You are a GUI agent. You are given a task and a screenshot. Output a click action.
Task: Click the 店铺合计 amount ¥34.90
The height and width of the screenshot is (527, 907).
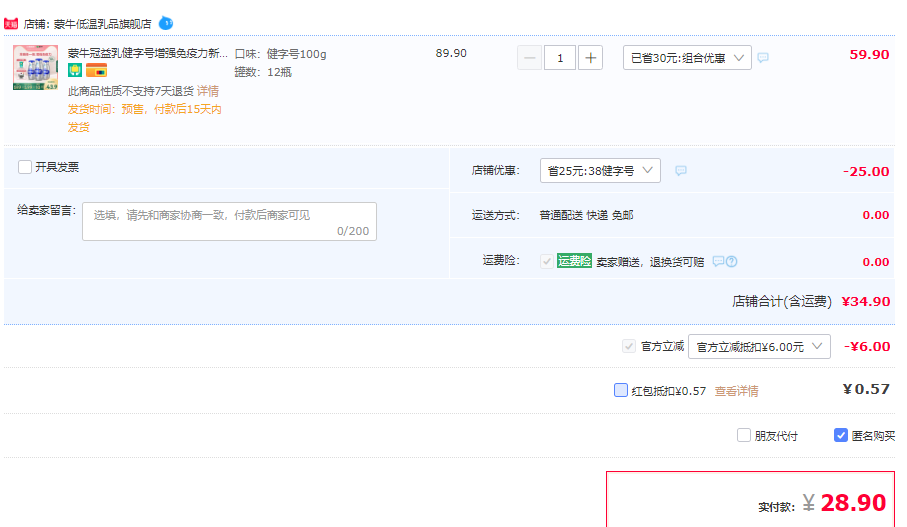865,301
